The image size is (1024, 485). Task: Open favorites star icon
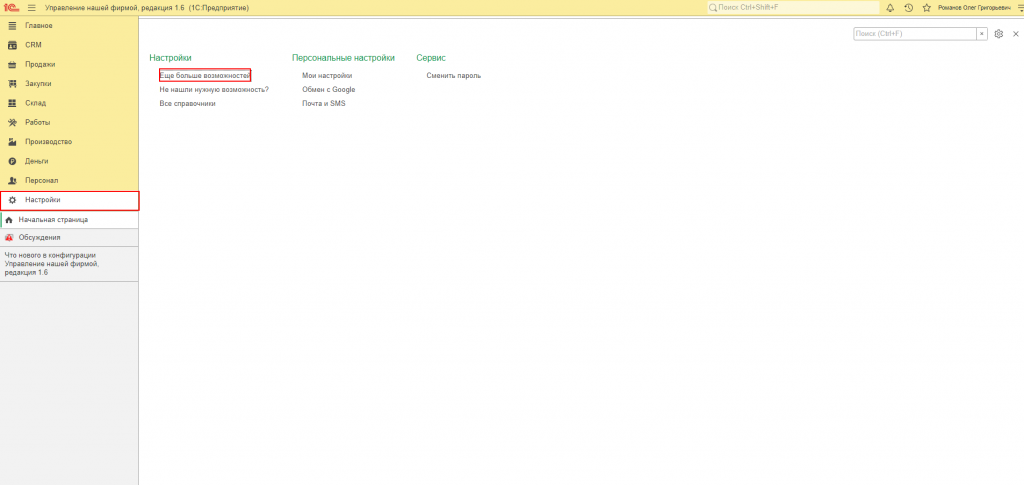(x=926, y=7)
